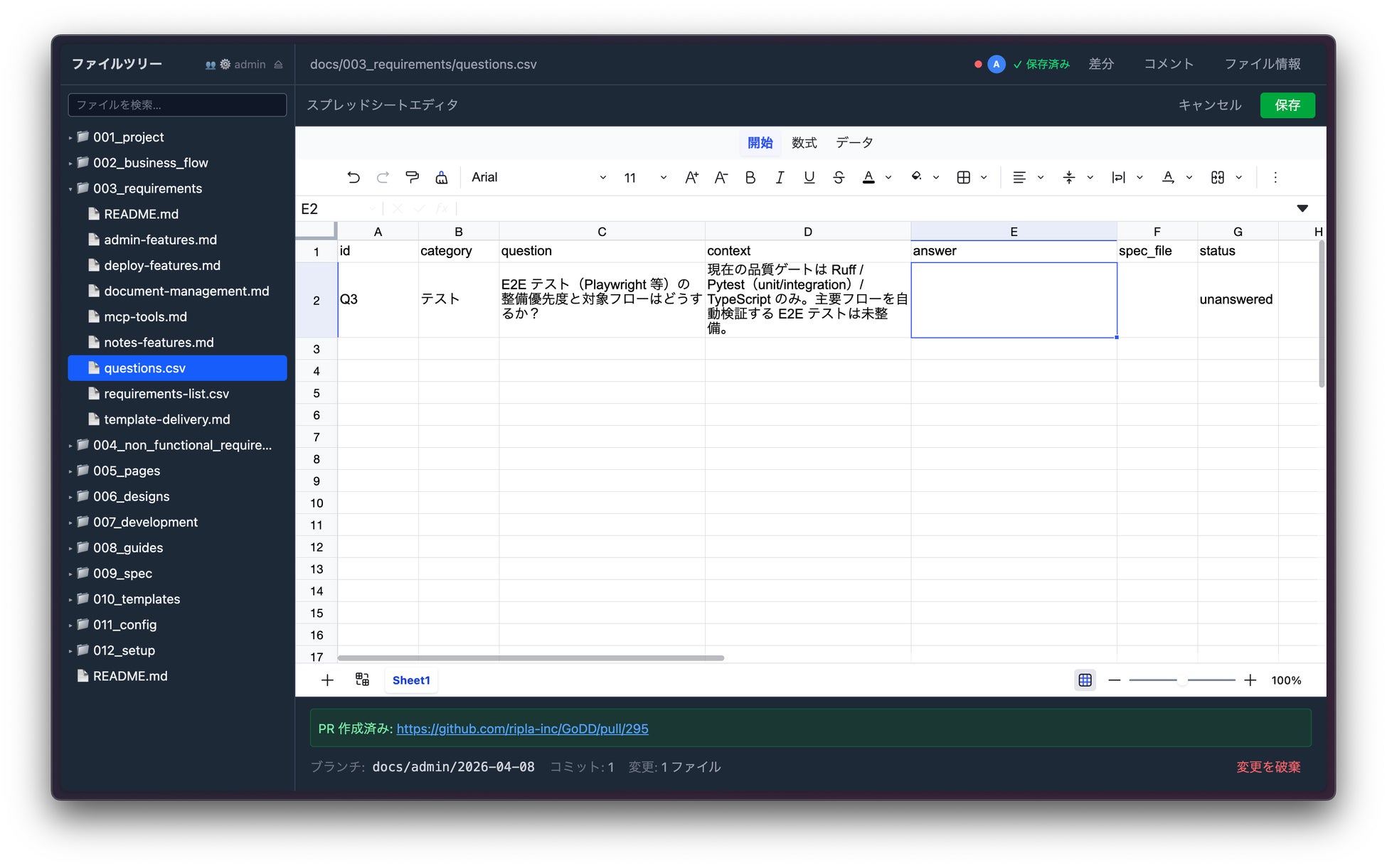Toggle strikethrough formatting
Image resolution: width=1387 pixels, height=868 pixels.
(839, 178)
